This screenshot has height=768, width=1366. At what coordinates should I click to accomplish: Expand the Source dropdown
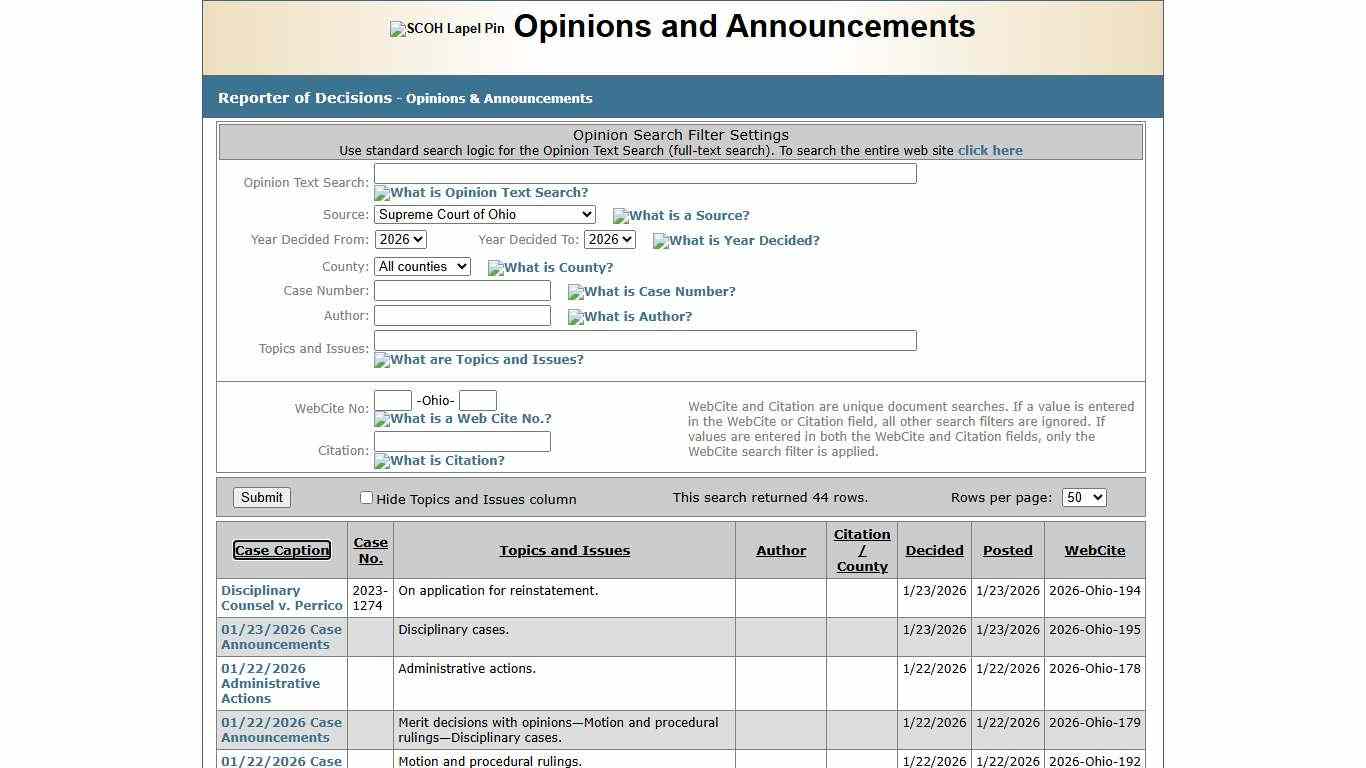click(x=485, y=215)
